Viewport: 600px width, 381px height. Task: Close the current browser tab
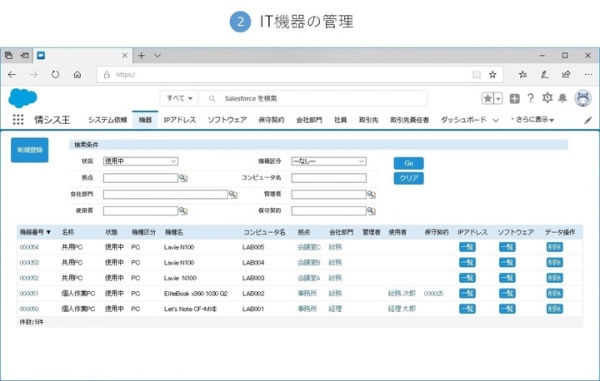pyautogui.click(x=124, y=55)
